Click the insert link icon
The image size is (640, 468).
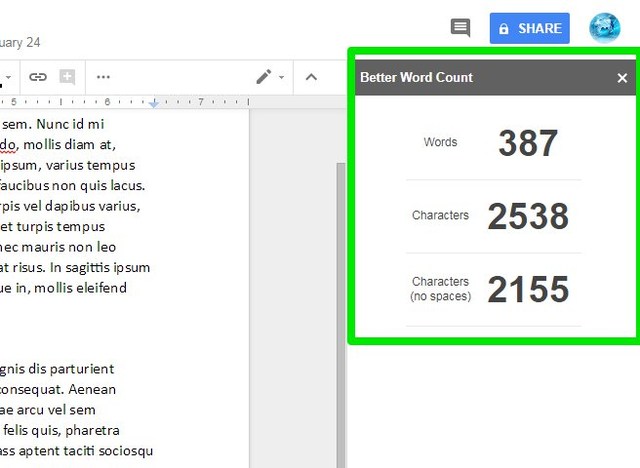point(38,77)
